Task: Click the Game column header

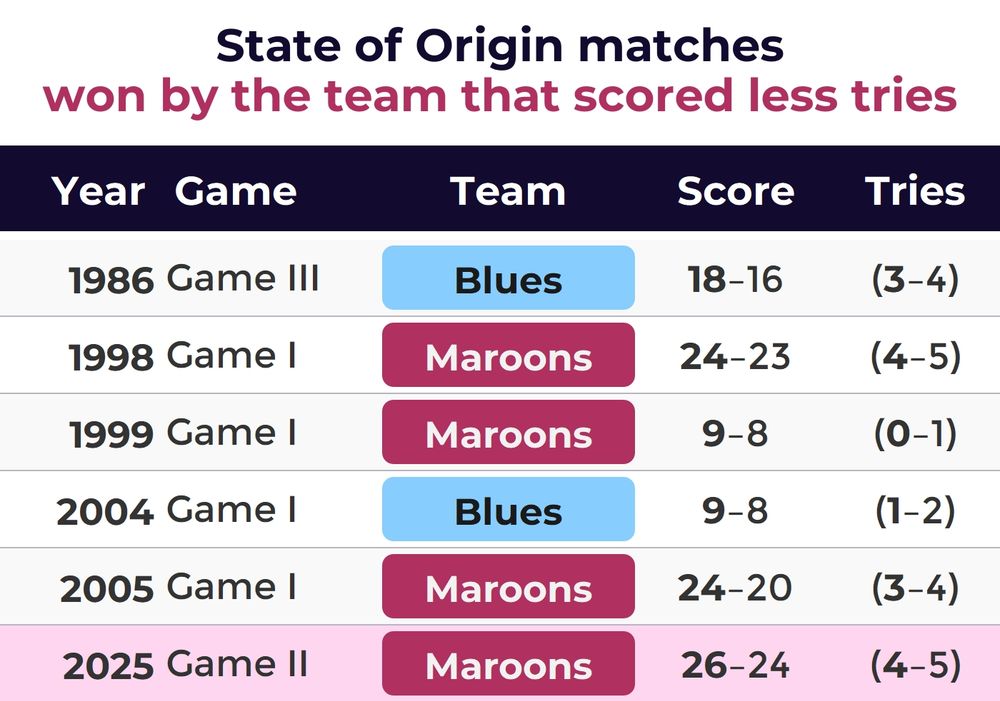Action: pos(235,191)
